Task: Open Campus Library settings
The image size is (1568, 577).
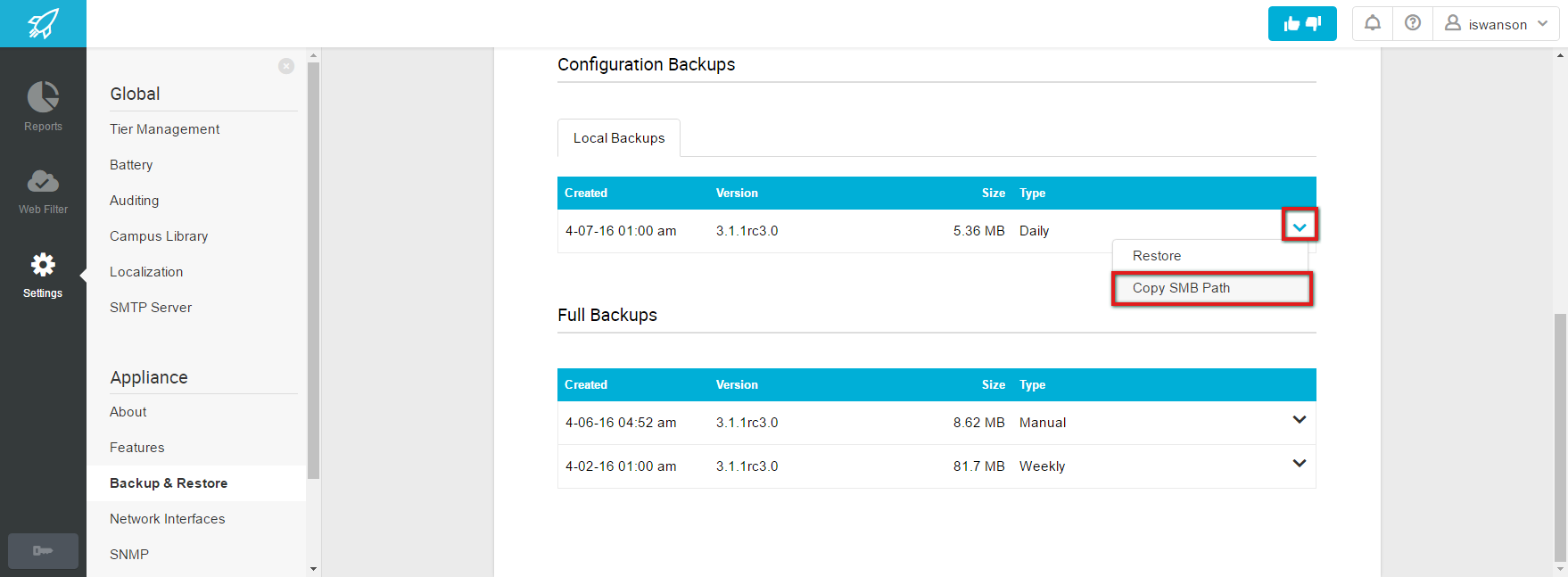Action: [x=159, y=236]
